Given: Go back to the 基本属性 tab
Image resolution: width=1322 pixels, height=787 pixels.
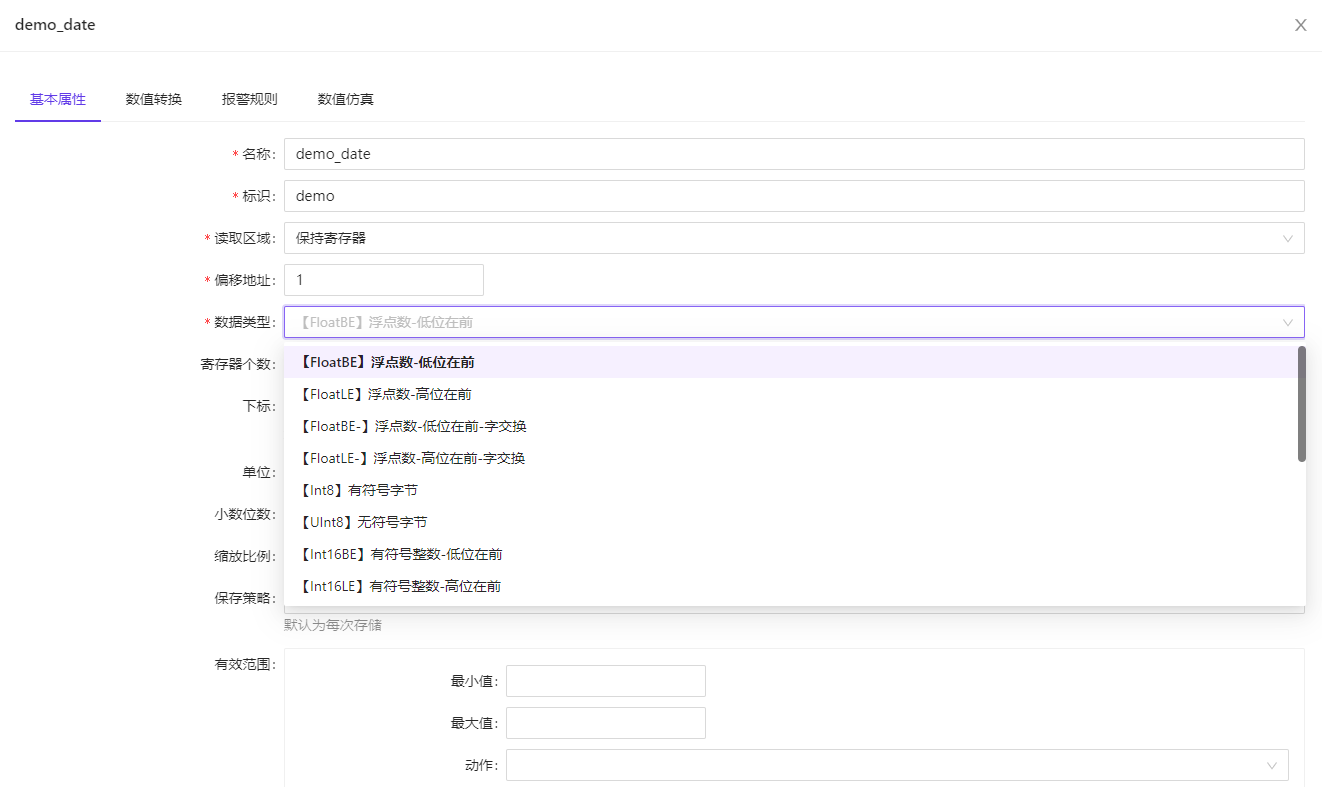Looking at the screenshot, I should tap(57, 99).
